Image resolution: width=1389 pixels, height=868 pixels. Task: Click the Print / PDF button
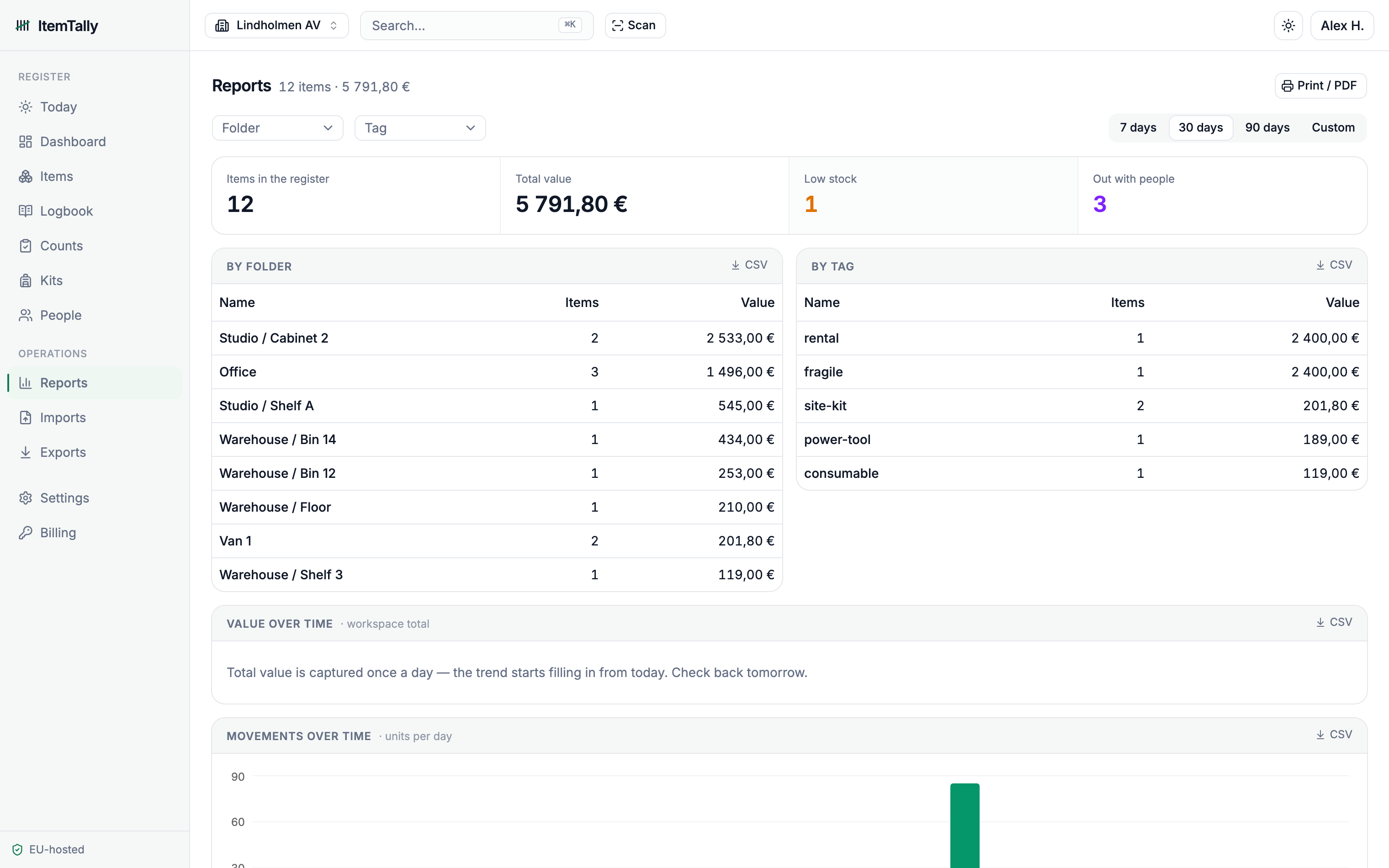click(1320, 85)
